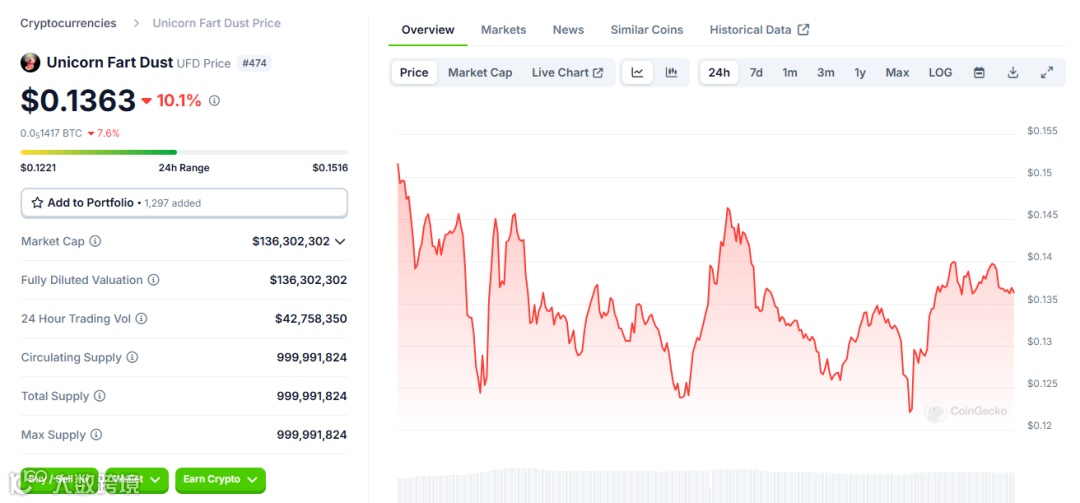Open the calendar date range picker

point(979,72)
